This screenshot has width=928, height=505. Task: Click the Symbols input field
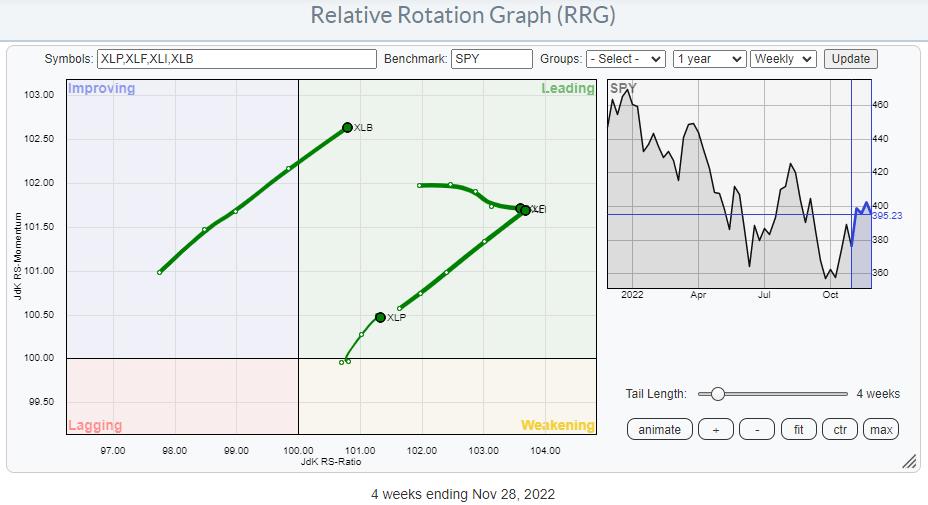point(238,59)
